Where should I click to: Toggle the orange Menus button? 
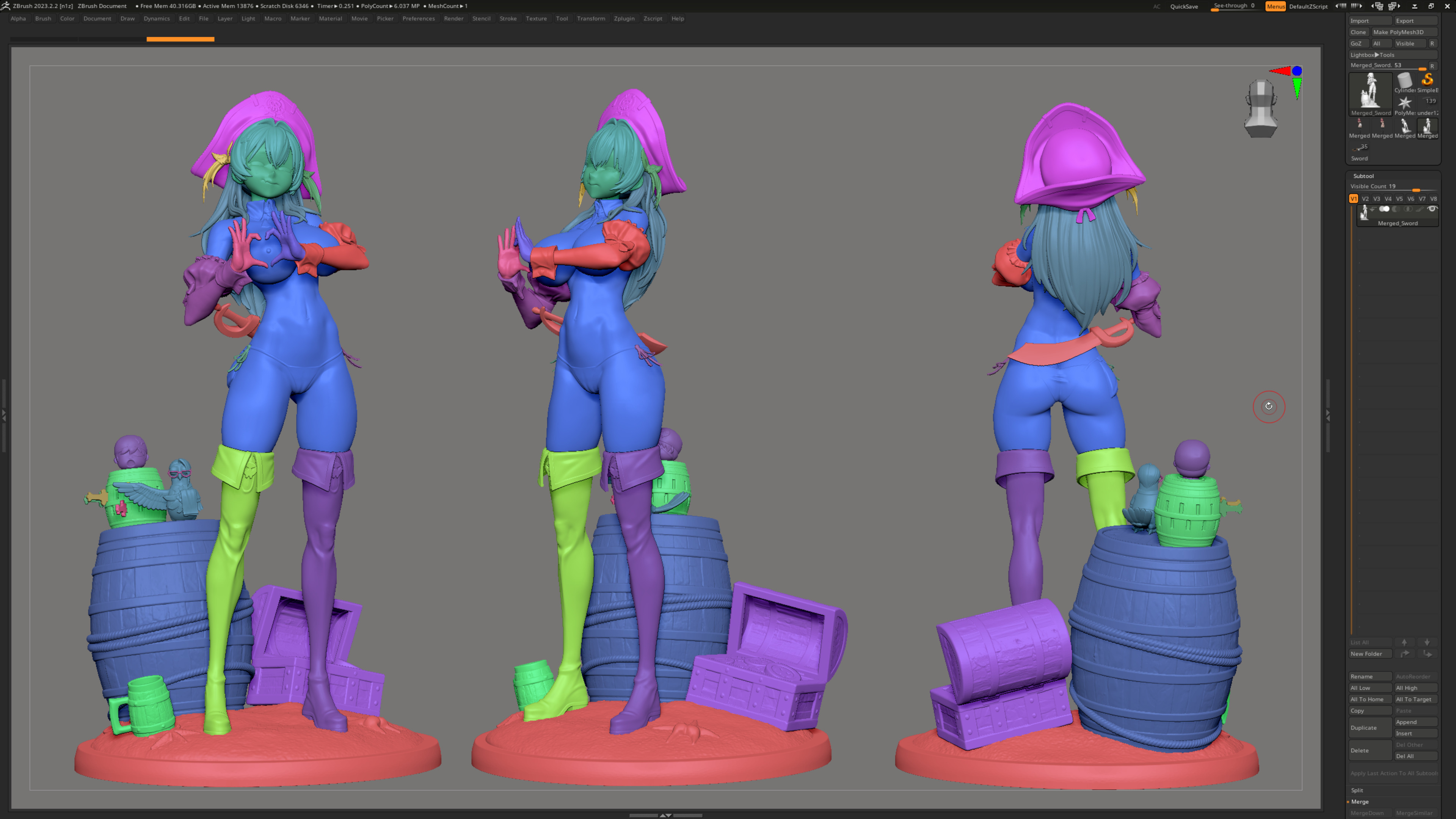1276,6
